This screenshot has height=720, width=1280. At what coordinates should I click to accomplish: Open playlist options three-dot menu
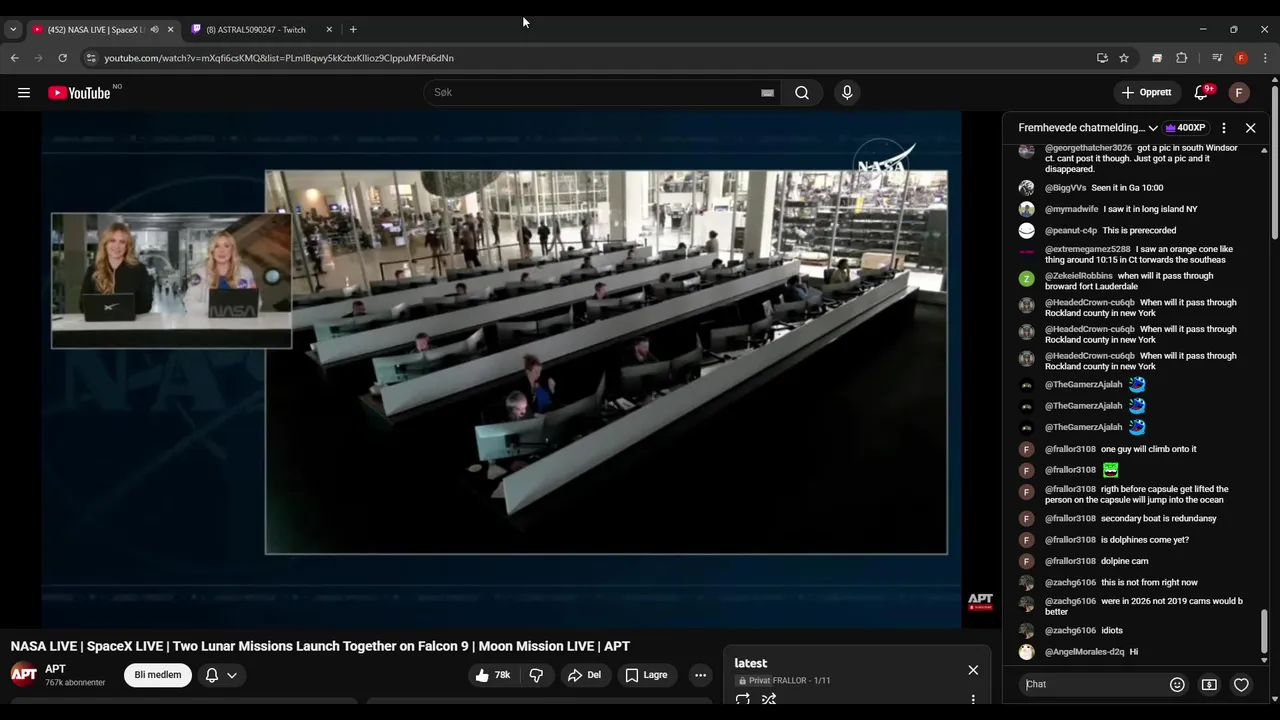[x=973, y=699]
